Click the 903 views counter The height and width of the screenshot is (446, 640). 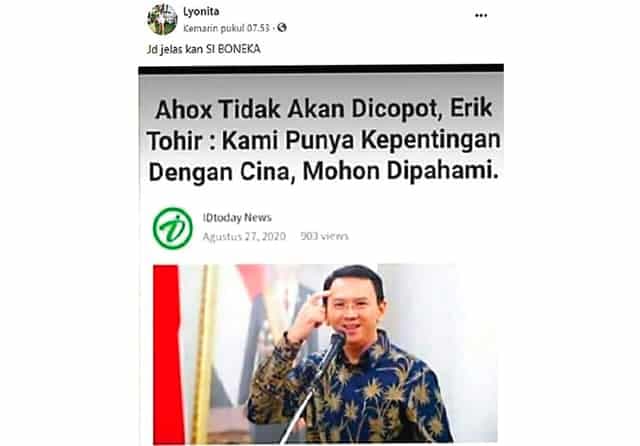[324, 236]
